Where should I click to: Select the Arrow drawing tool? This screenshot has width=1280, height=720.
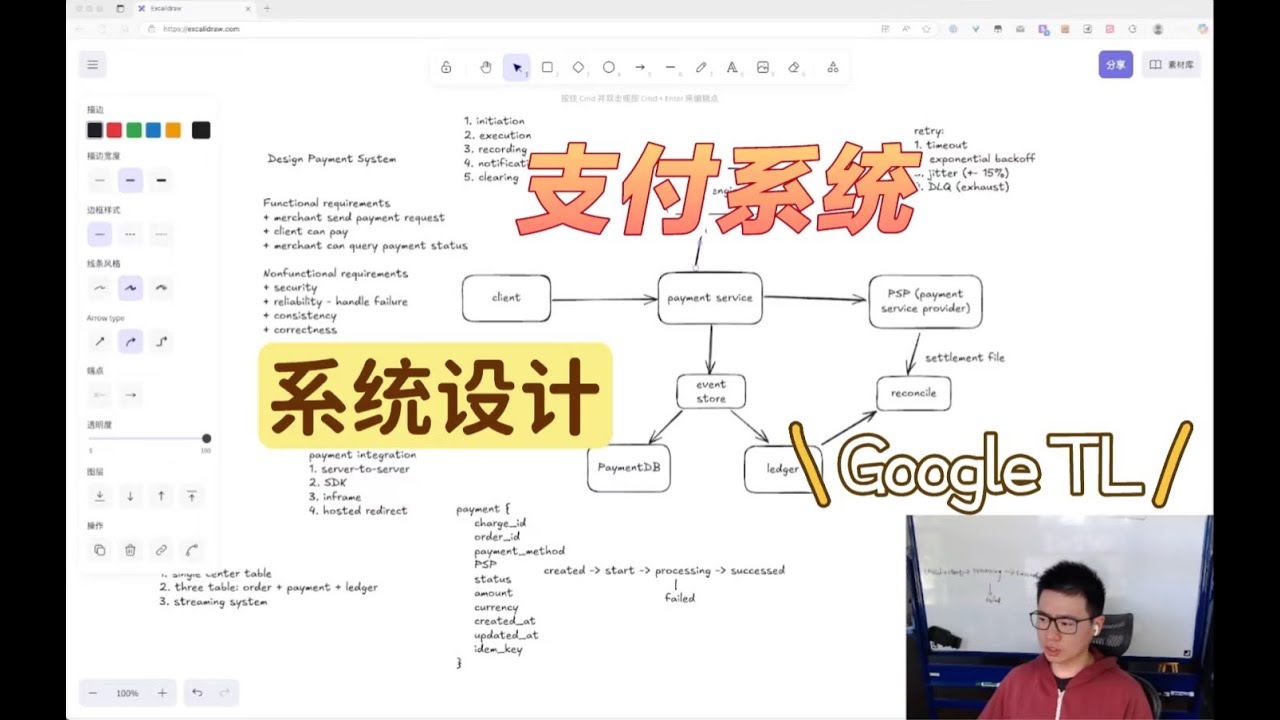[x=640, y=67]
